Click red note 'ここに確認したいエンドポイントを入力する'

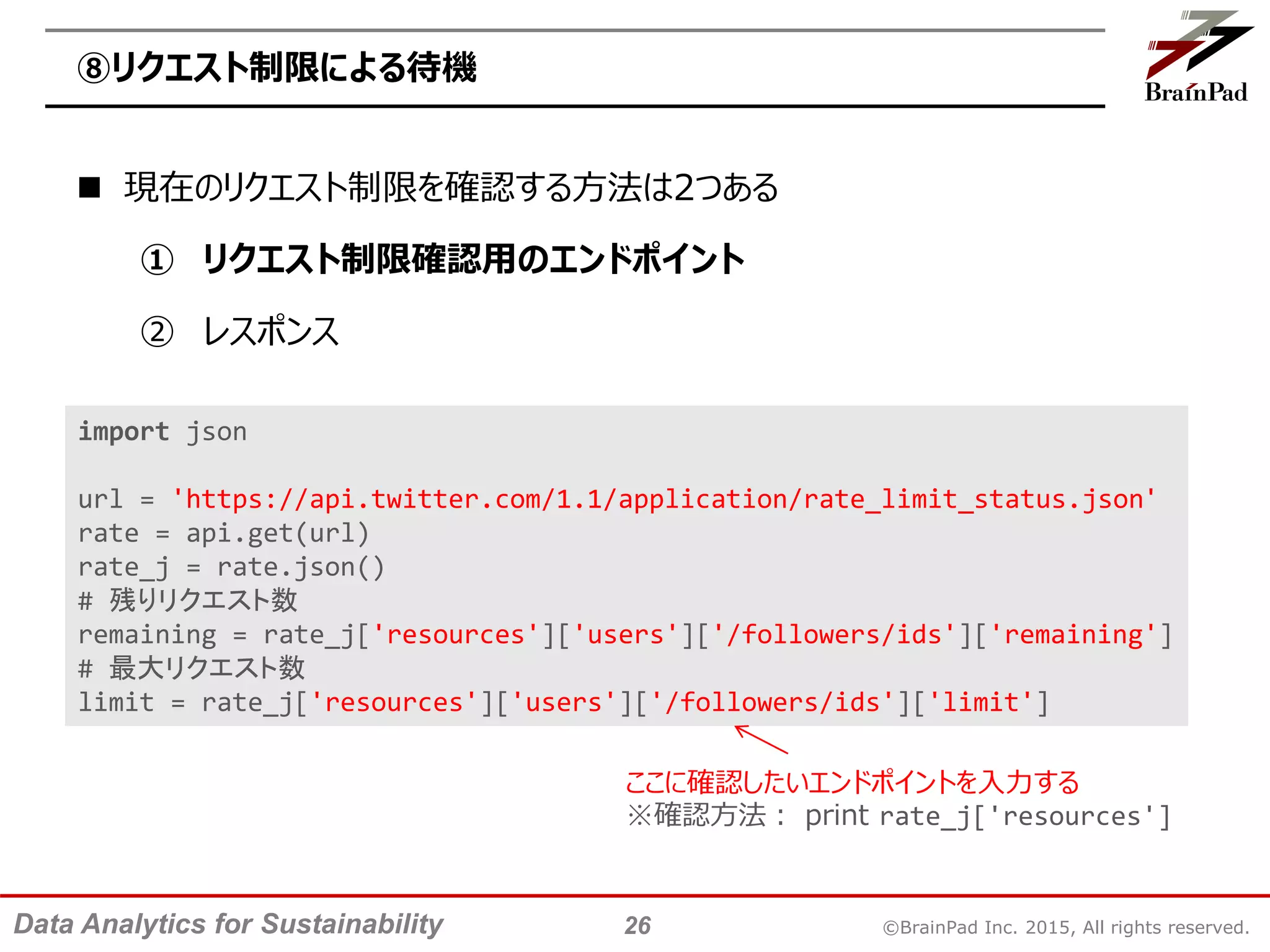click(853, 782)
